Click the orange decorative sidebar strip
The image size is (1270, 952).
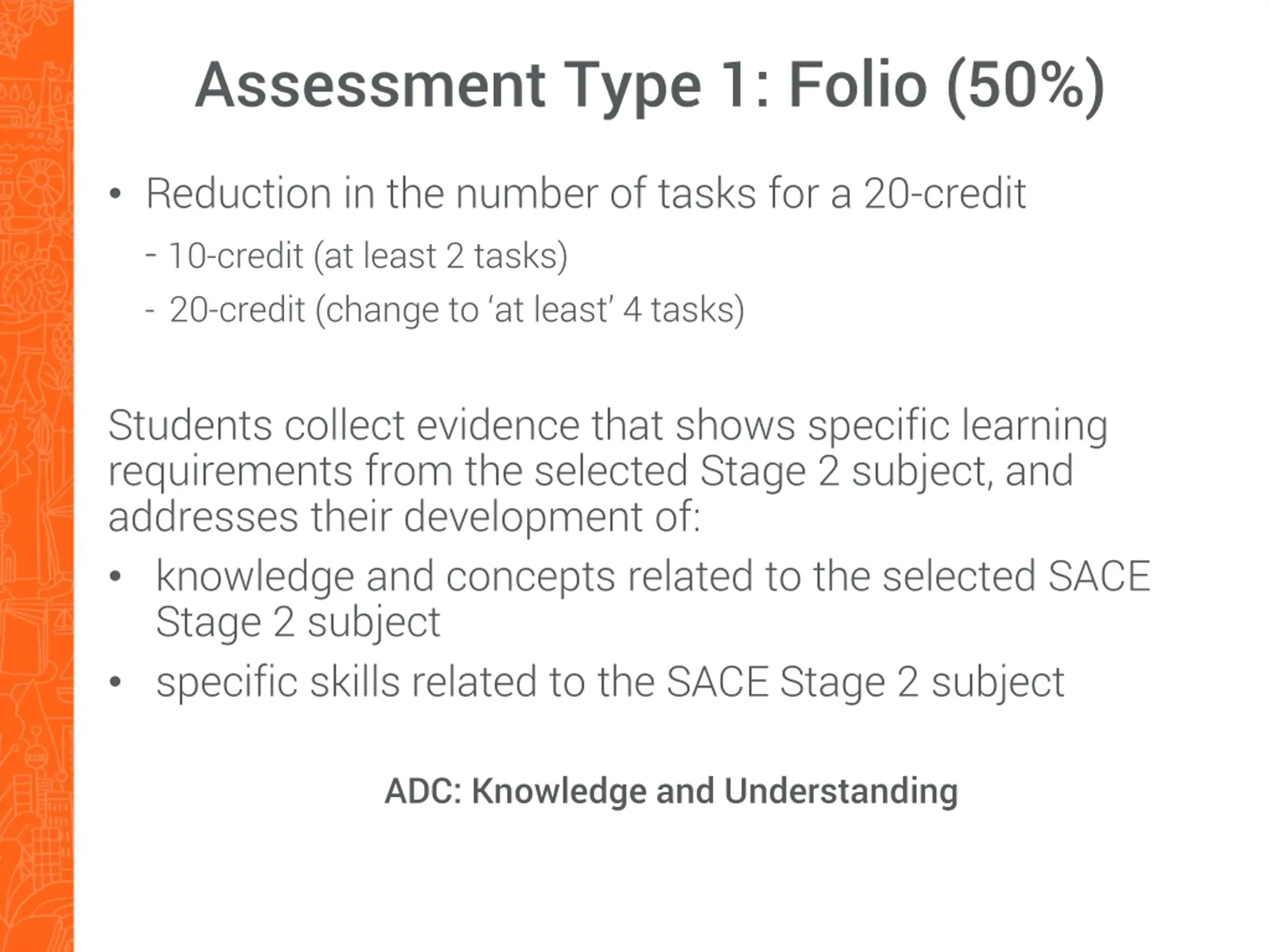[37, 476]
